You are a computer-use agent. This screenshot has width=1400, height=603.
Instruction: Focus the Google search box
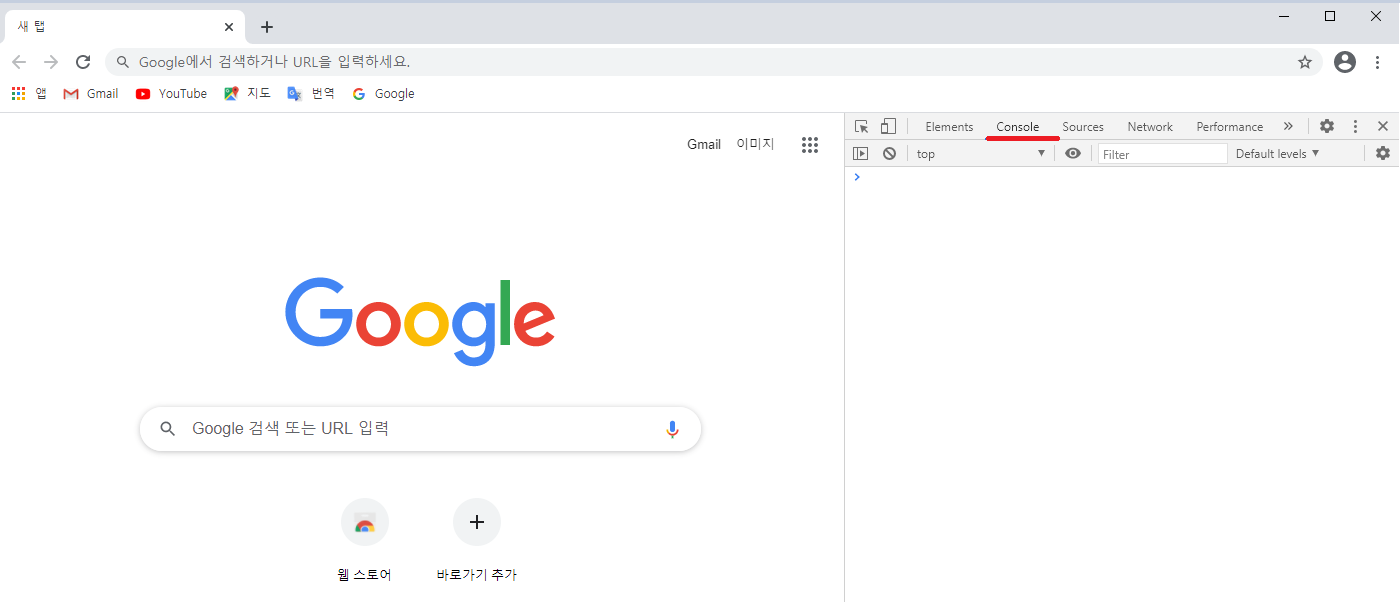(x=420, y=429)
